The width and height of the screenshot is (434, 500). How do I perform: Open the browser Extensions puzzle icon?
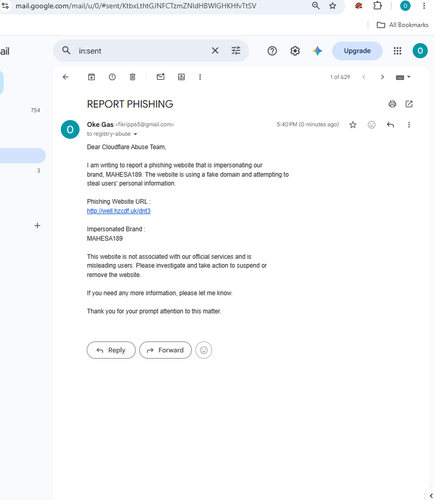(x=377, y=6)
